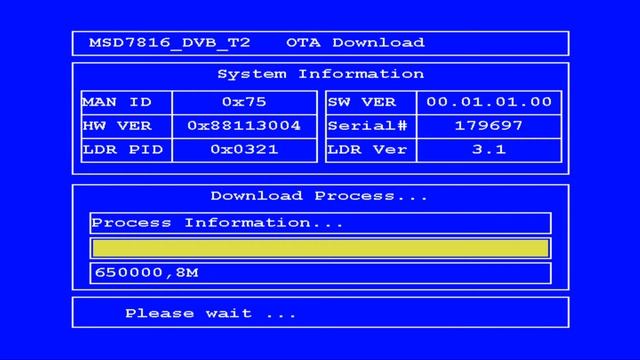This screenshot has height=360, width=640.
Task: Click the 'LDR Ver' label cell
Action: coord(371,150)
